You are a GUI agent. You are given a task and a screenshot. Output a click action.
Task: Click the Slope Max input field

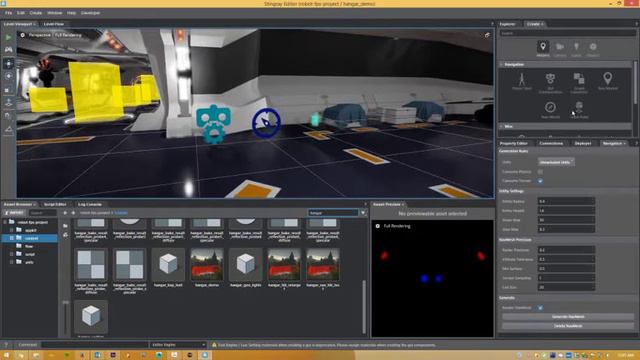click(x=566, y=220)
